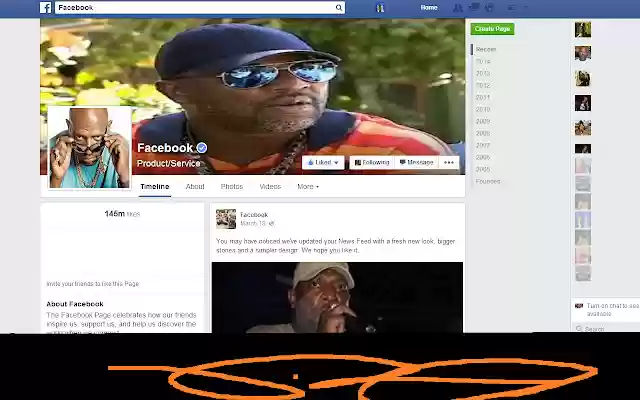This screenshot has height=400, width=640.
Task: Click the blue verified badge next to Facebook
Action: pos(202,148)
